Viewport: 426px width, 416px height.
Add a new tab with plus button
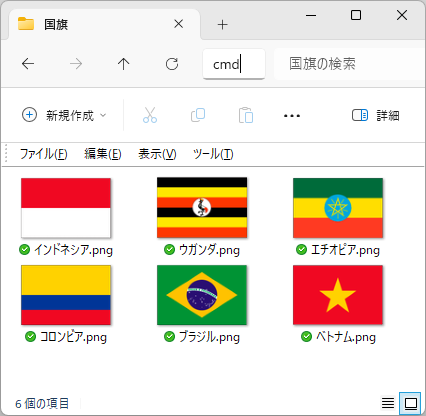(x=222, y=24)
